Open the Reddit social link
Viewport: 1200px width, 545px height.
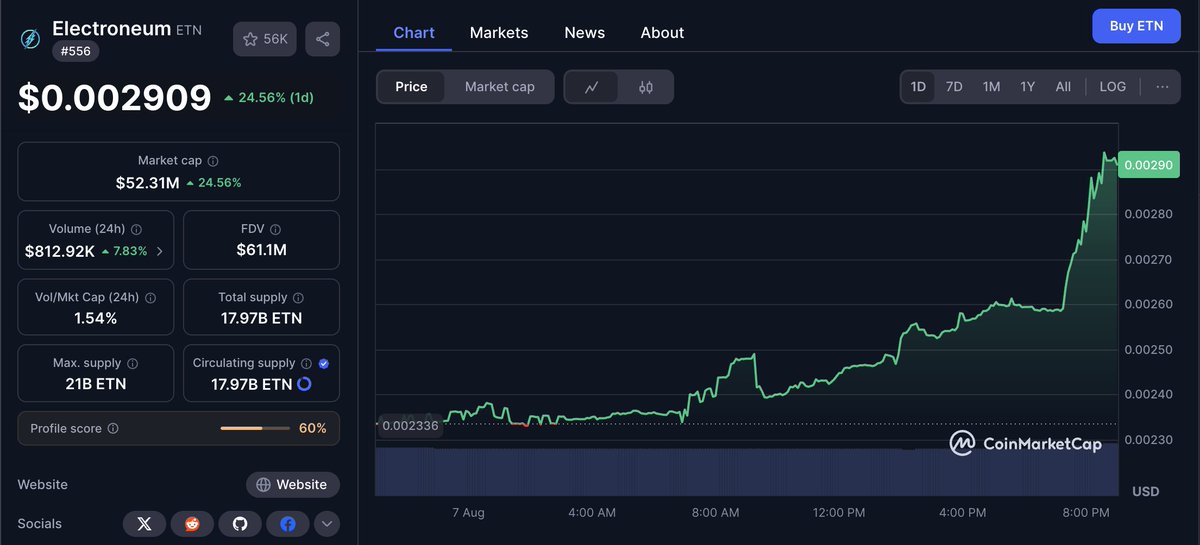[x=192, y=524]
